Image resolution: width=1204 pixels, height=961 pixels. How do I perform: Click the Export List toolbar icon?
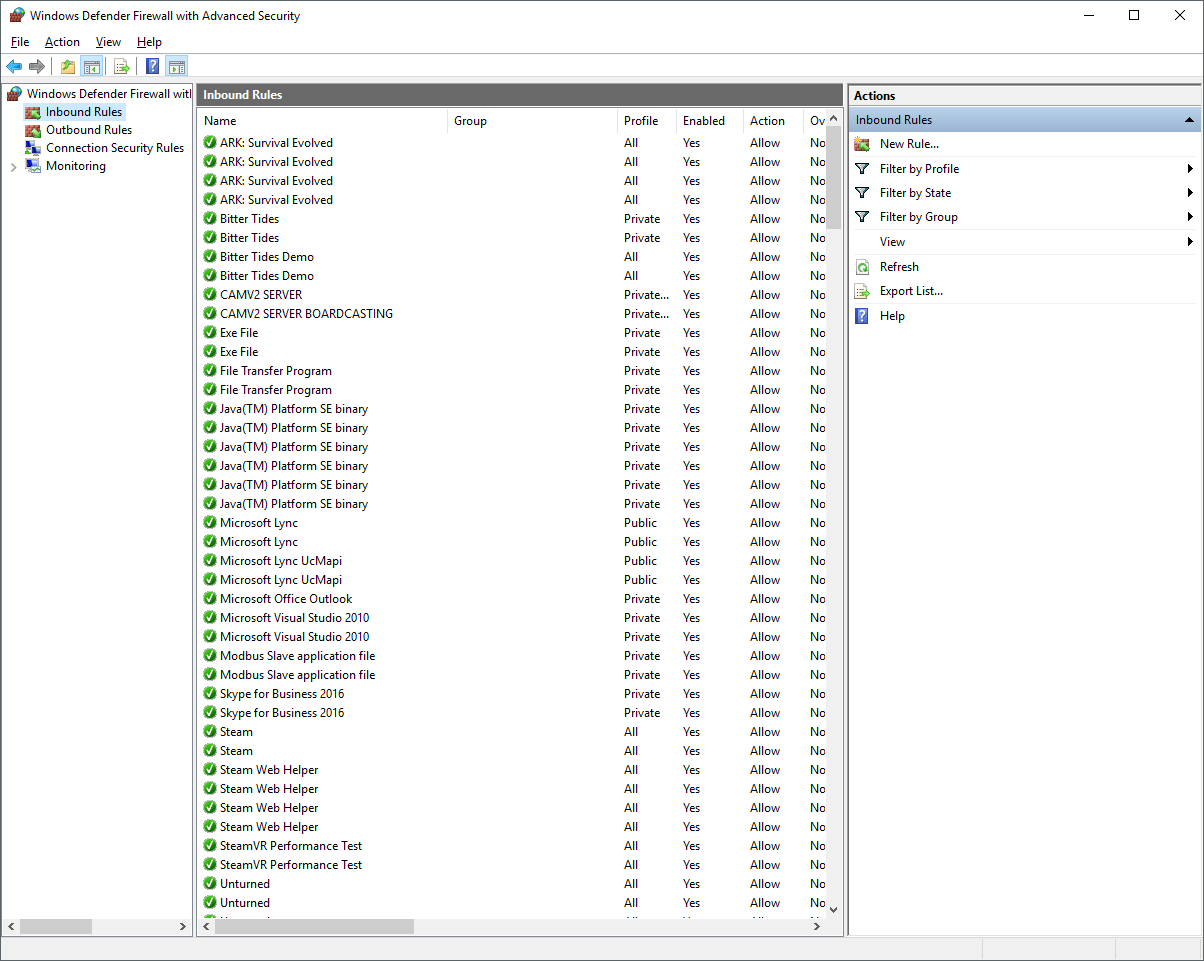tap(121, 67)
